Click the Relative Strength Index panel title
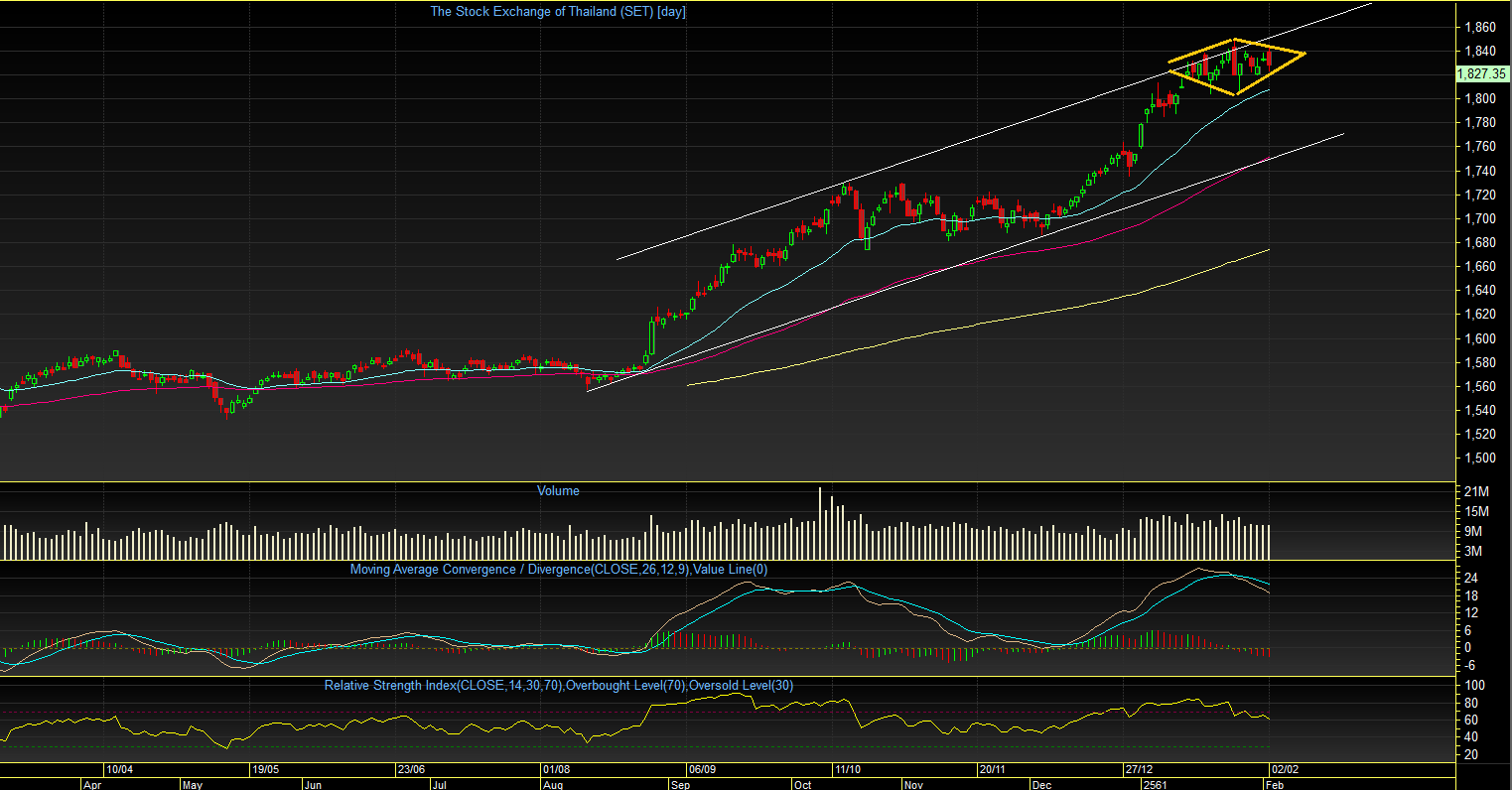The width and height of the screenshot is (1512, 790). pos(559,685)
